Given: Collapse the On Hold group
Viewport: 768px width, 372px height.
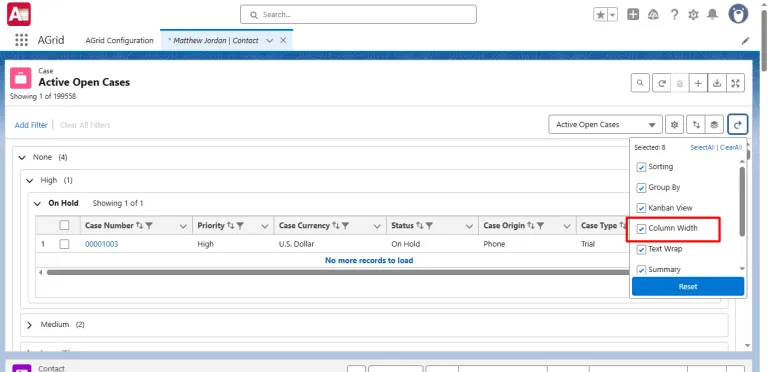Looking at the screenshot, I should 37,204.
